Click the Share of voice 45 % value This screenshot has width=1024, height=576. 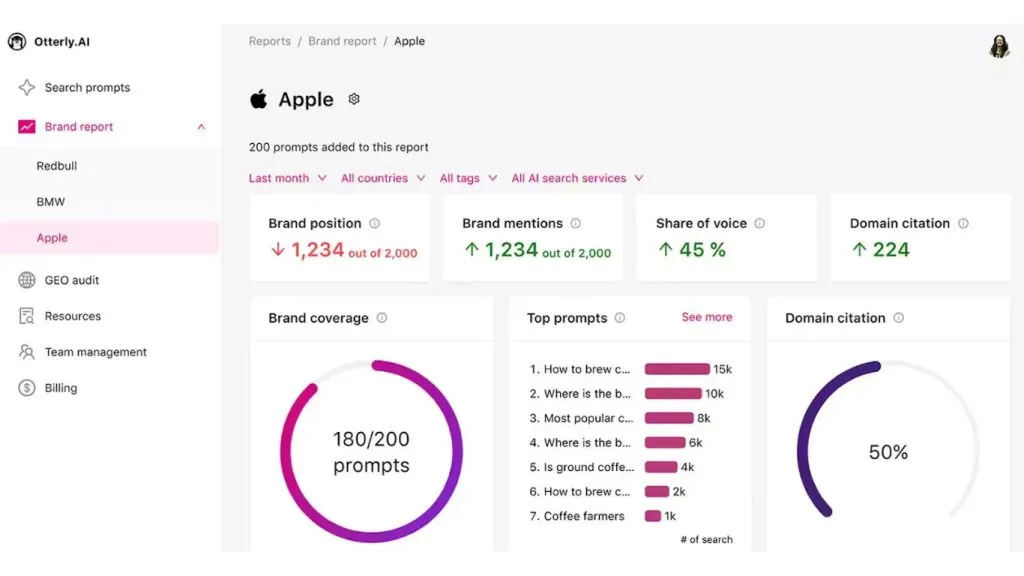point(702,249)
